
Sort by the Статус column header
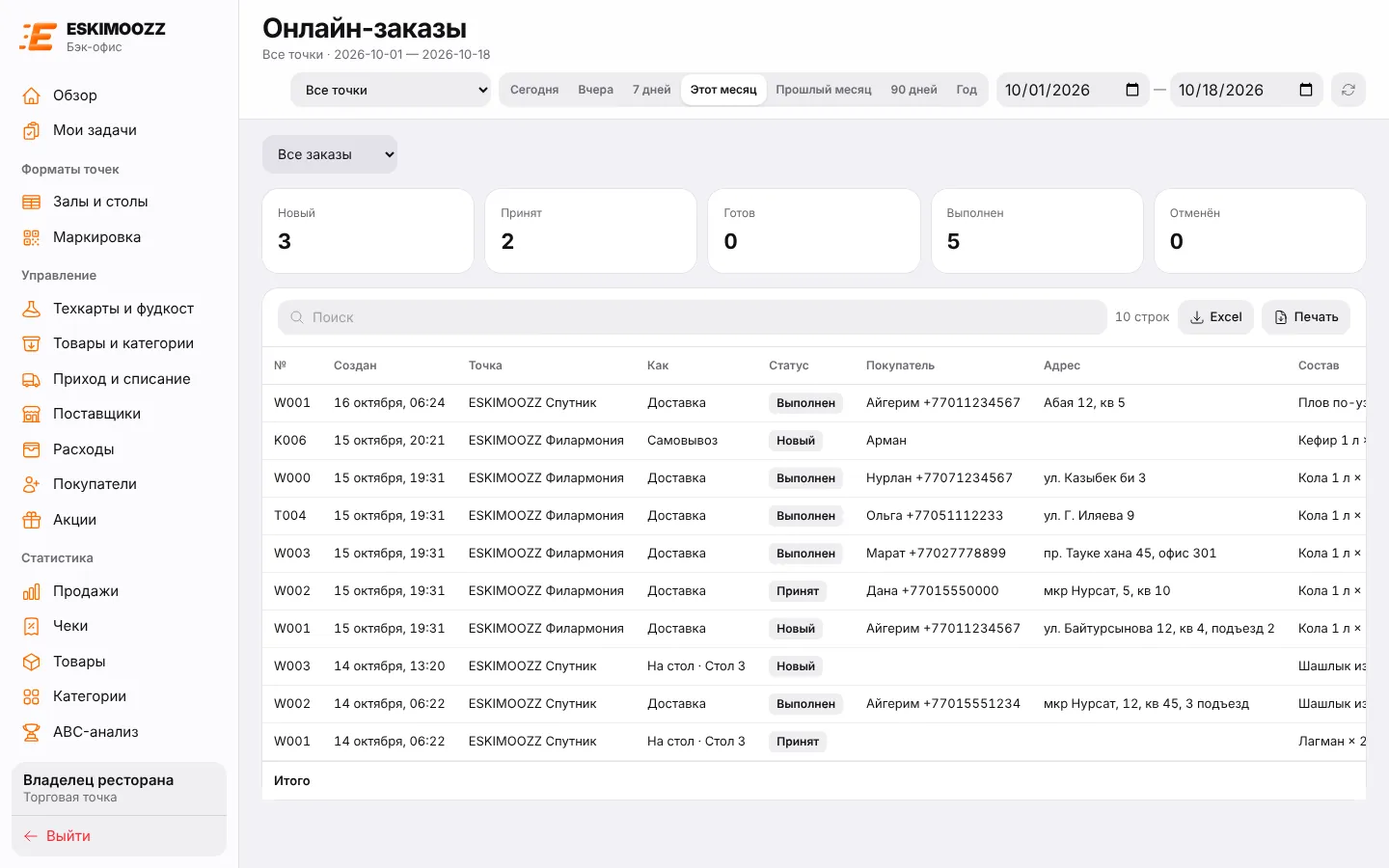click(x=789, y=366)
